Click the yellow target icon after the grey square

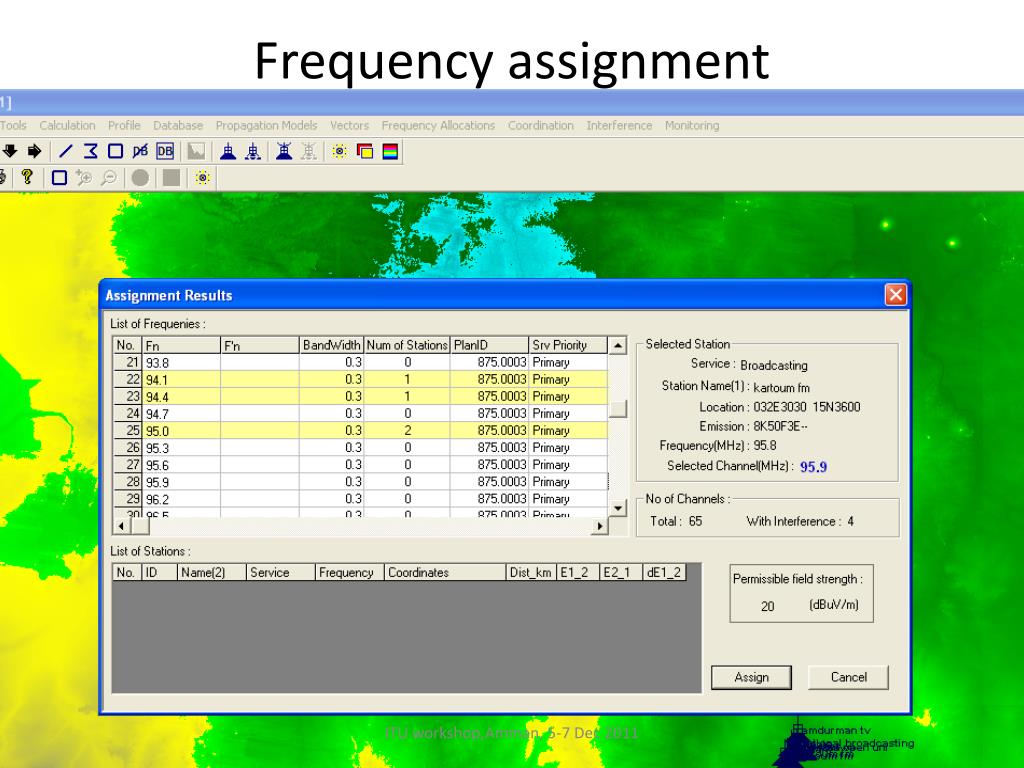(x=202, y=177)
